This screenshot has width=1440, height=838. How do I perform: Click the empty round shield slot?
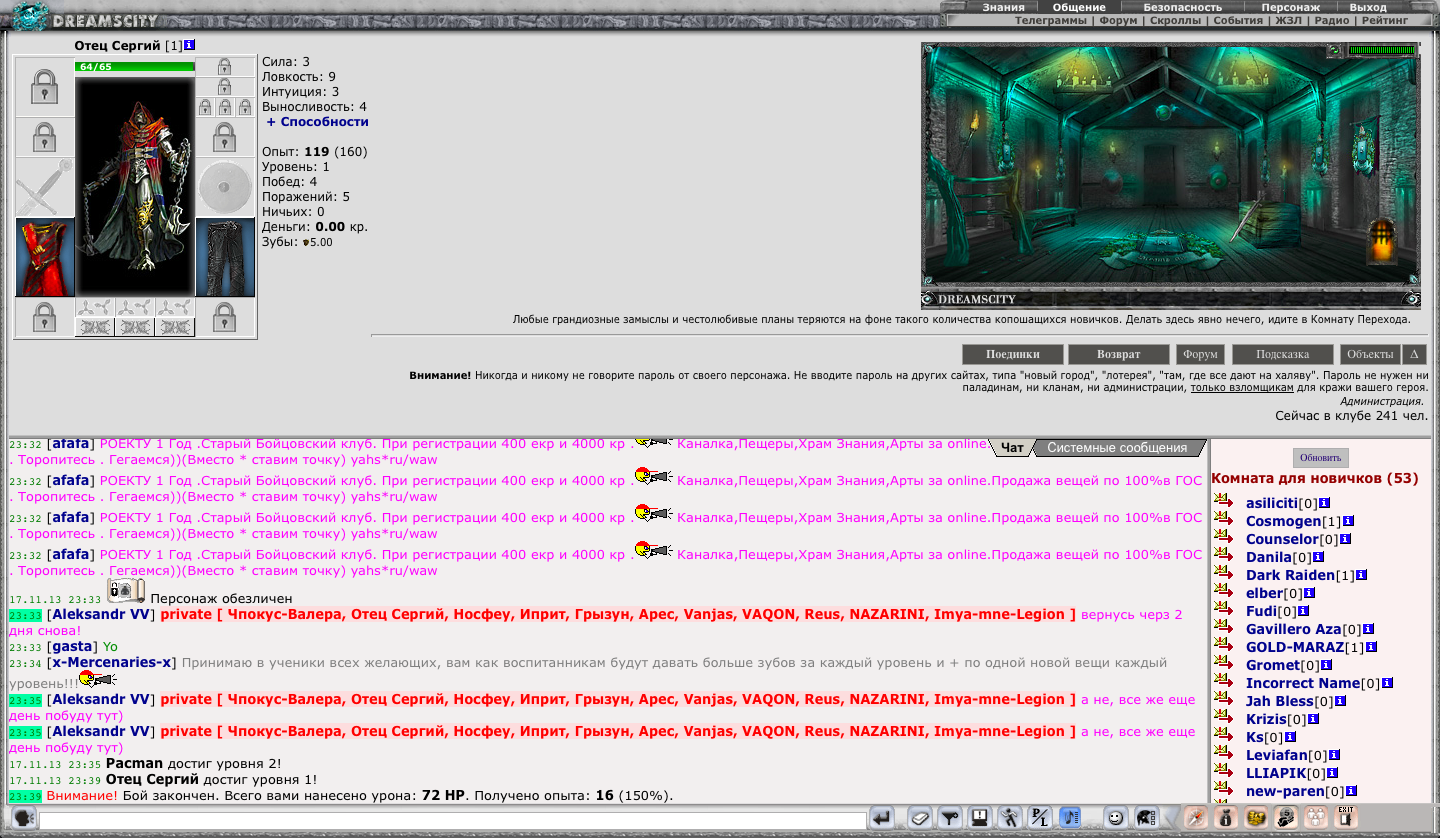click(225, 187)
